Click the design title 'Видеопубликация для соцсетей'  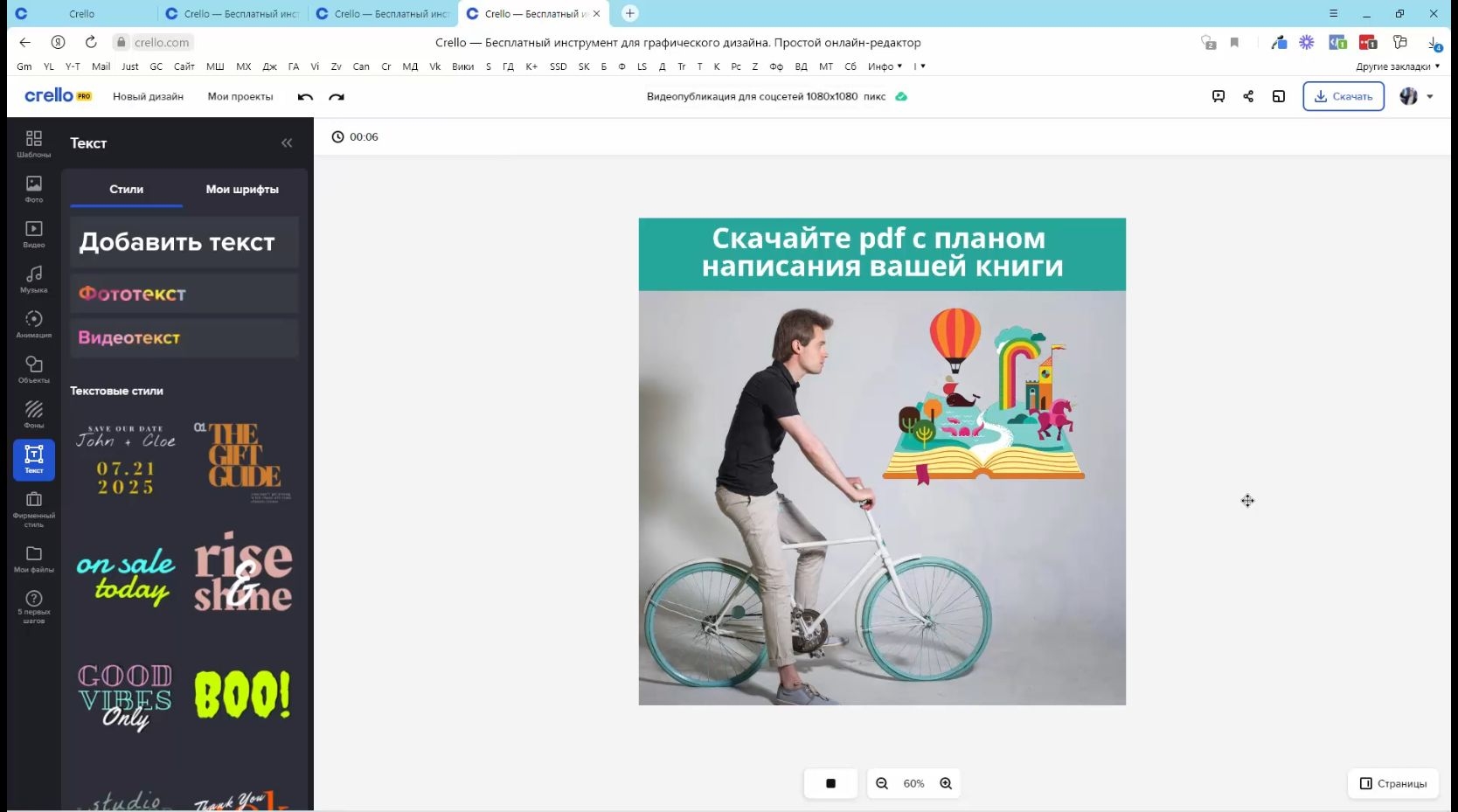click(767, 96)
